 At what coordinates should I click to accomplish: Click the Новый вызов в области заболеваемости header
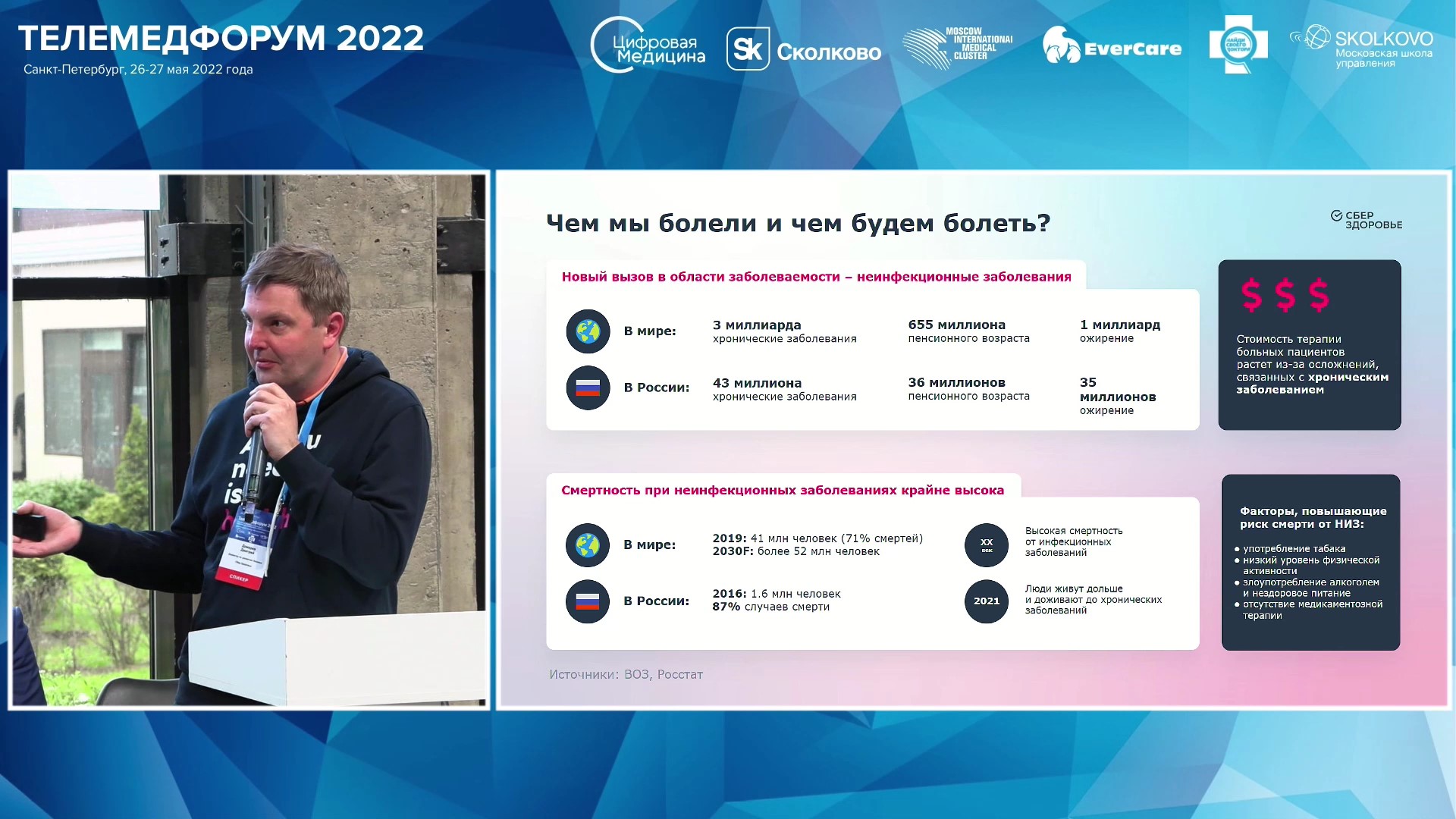pos(816,277)
